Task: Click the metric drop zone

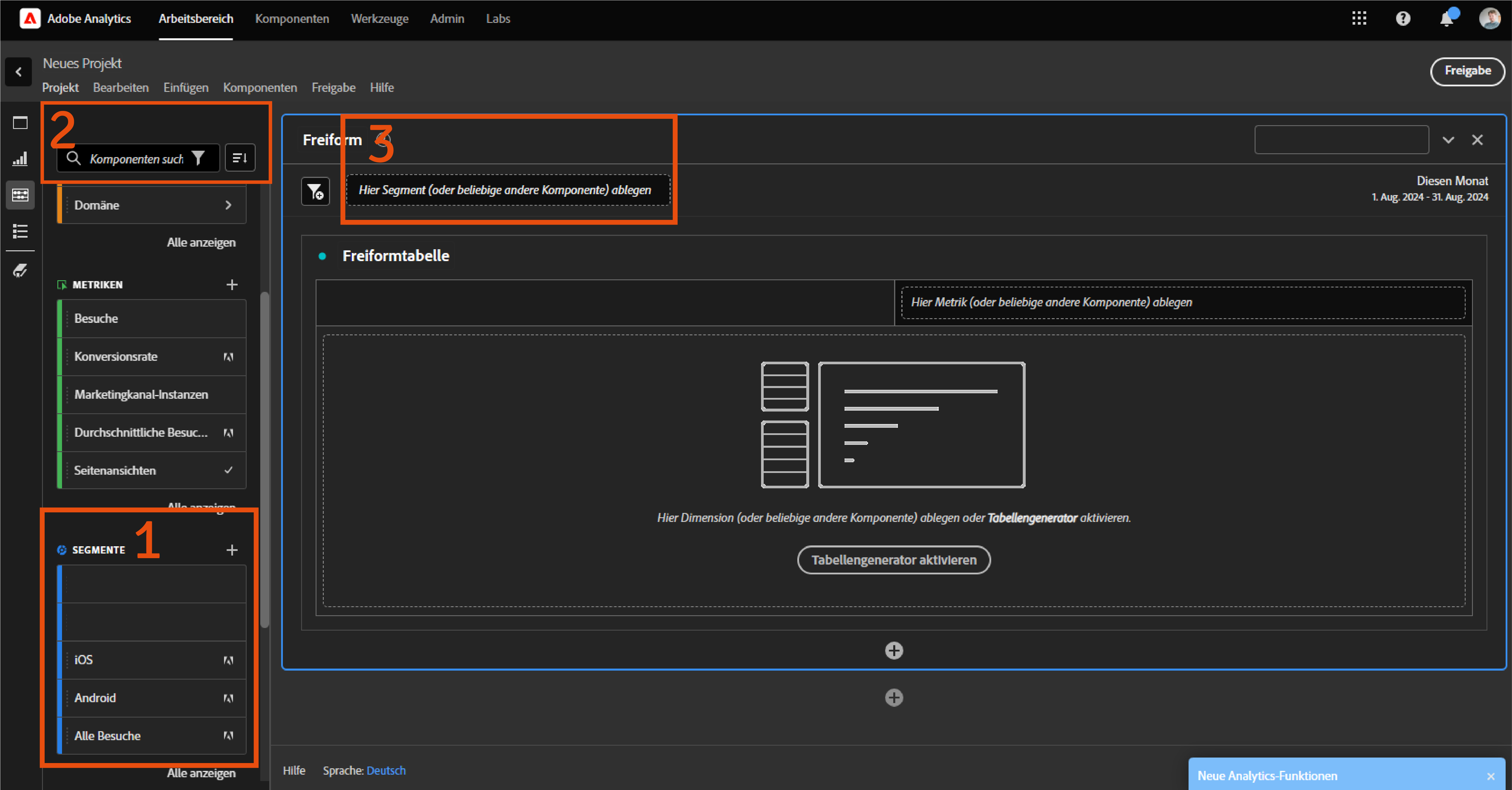Action: click(1183, 302)
